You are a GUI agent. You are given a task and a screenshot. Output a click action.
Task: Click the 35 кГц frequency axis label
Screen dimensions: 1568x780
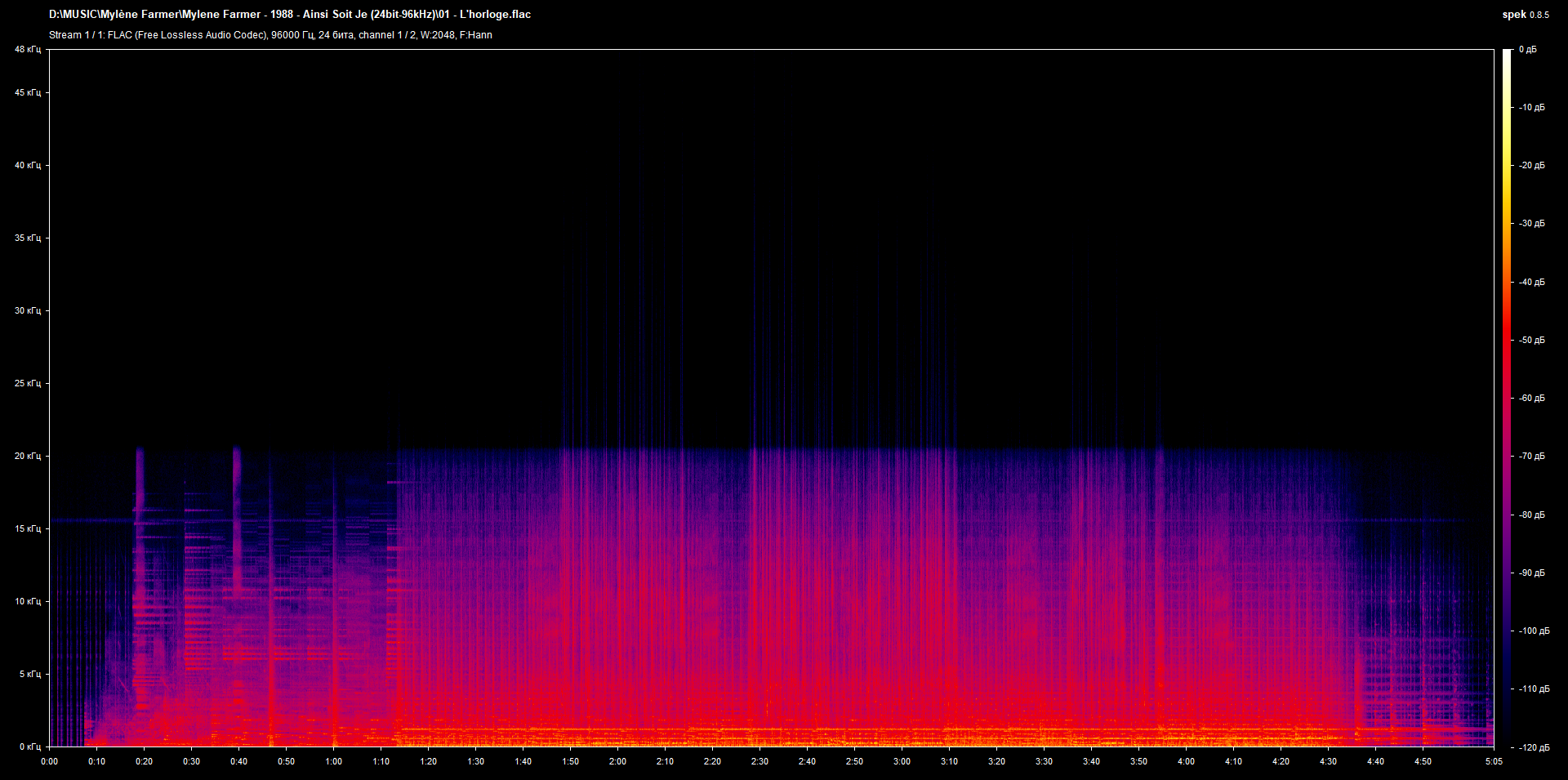pyautogui.click(x=28, y=238)
